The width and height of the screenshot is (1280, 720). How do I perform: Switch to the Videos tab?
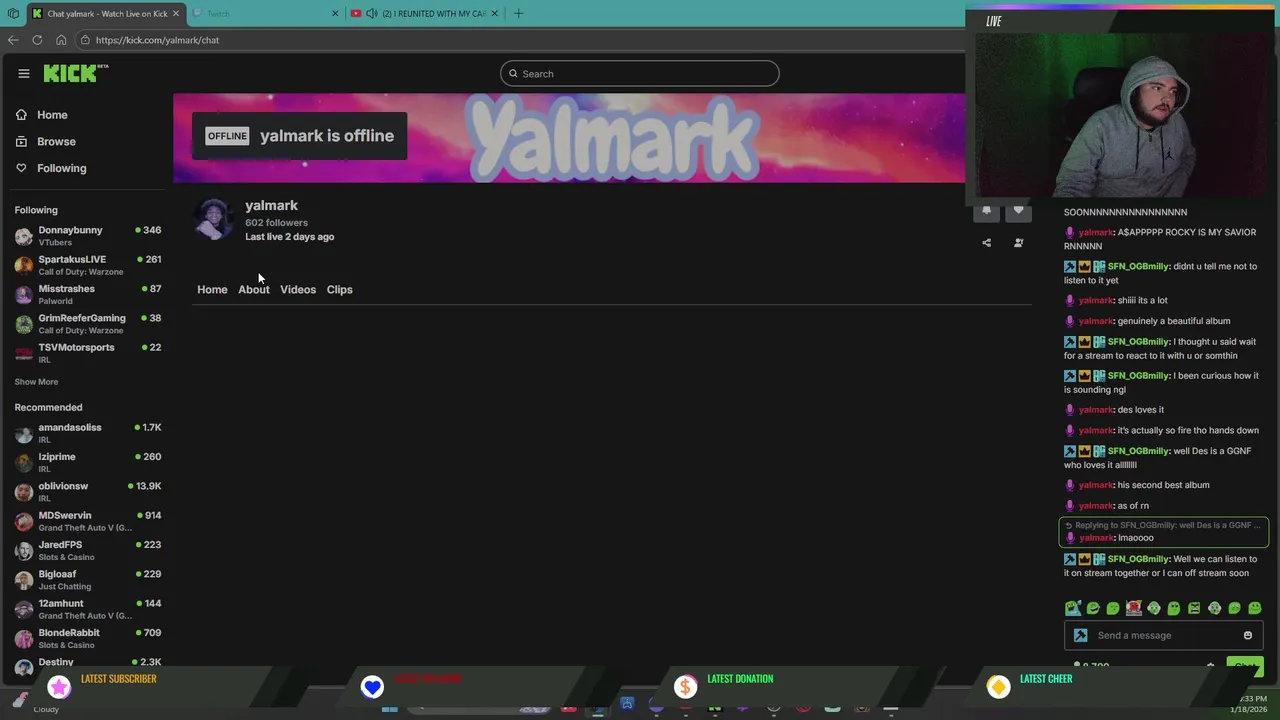tap(298, 290)
